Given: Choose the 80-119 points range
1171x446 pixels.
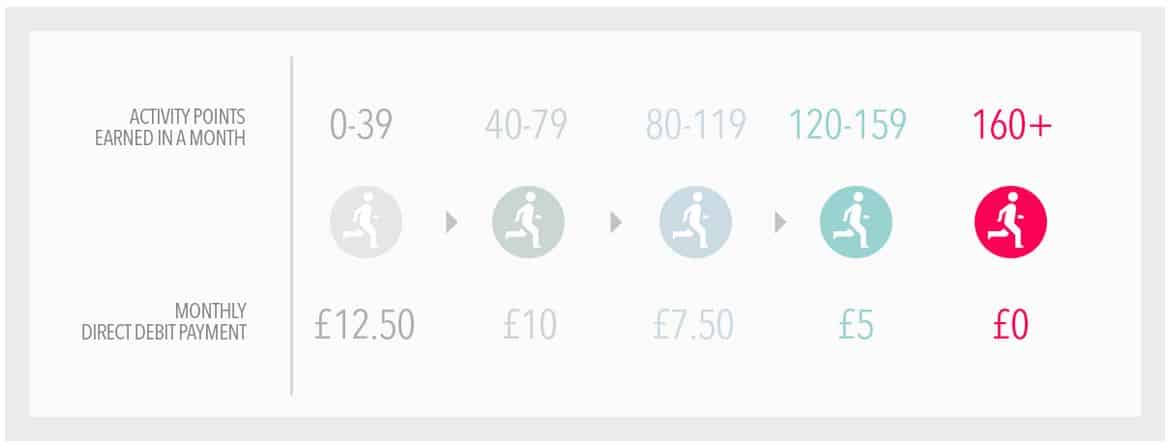Looking at the screenshot, I should (x=696, y=125).
